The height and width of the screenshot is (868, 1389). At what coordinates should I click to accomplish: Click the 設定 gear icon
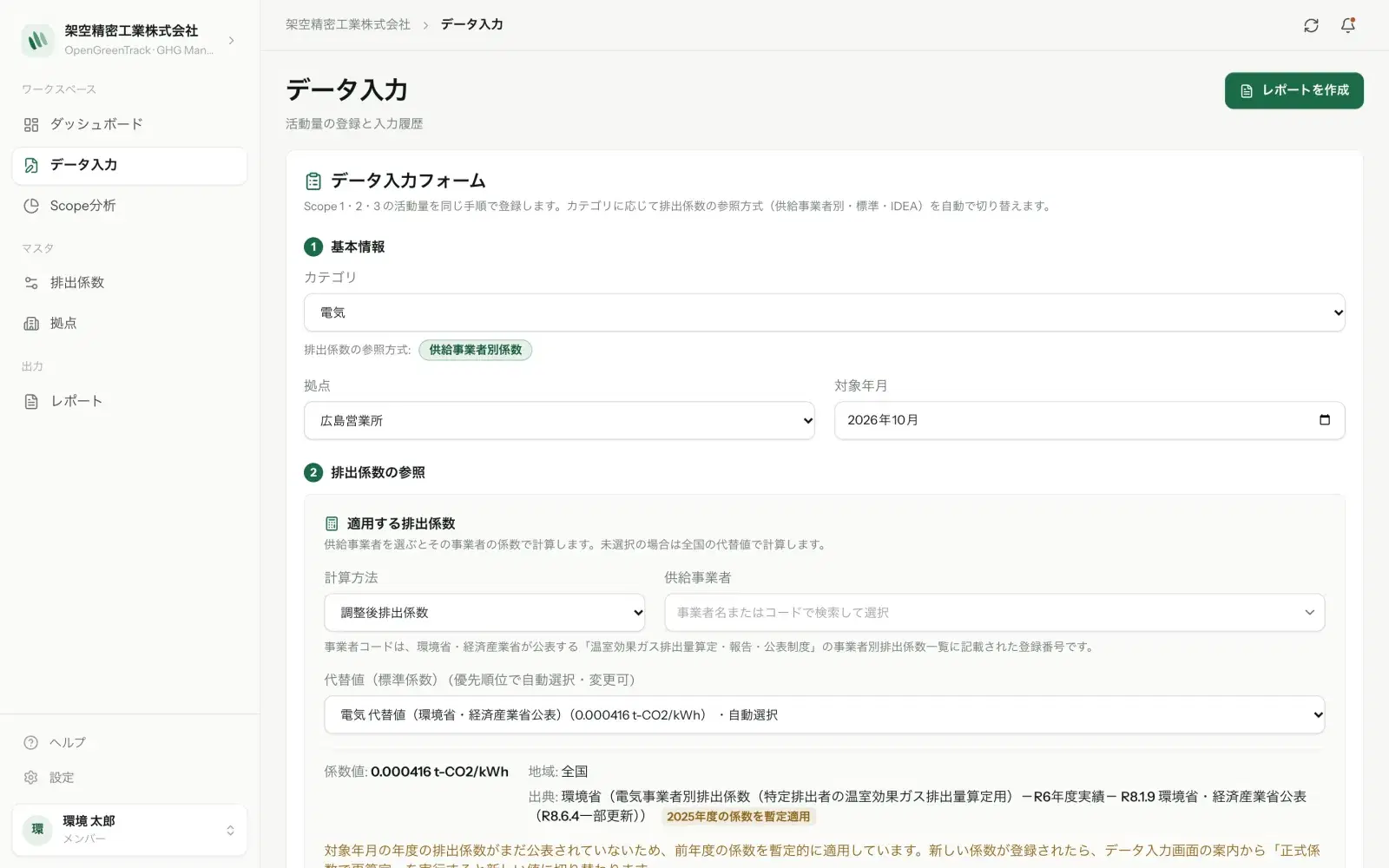pyautogui.click(x=31, y=778)
